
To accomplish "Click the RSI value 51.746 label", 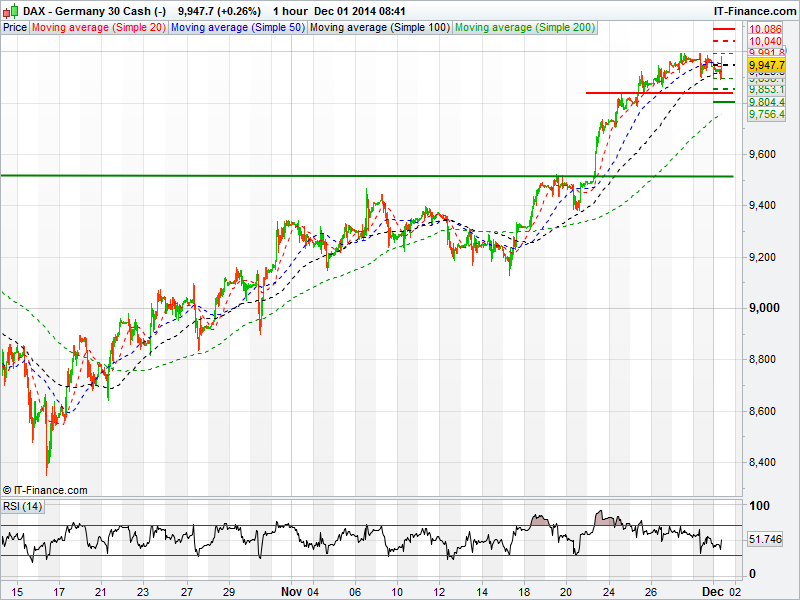I will coord(765,539).
